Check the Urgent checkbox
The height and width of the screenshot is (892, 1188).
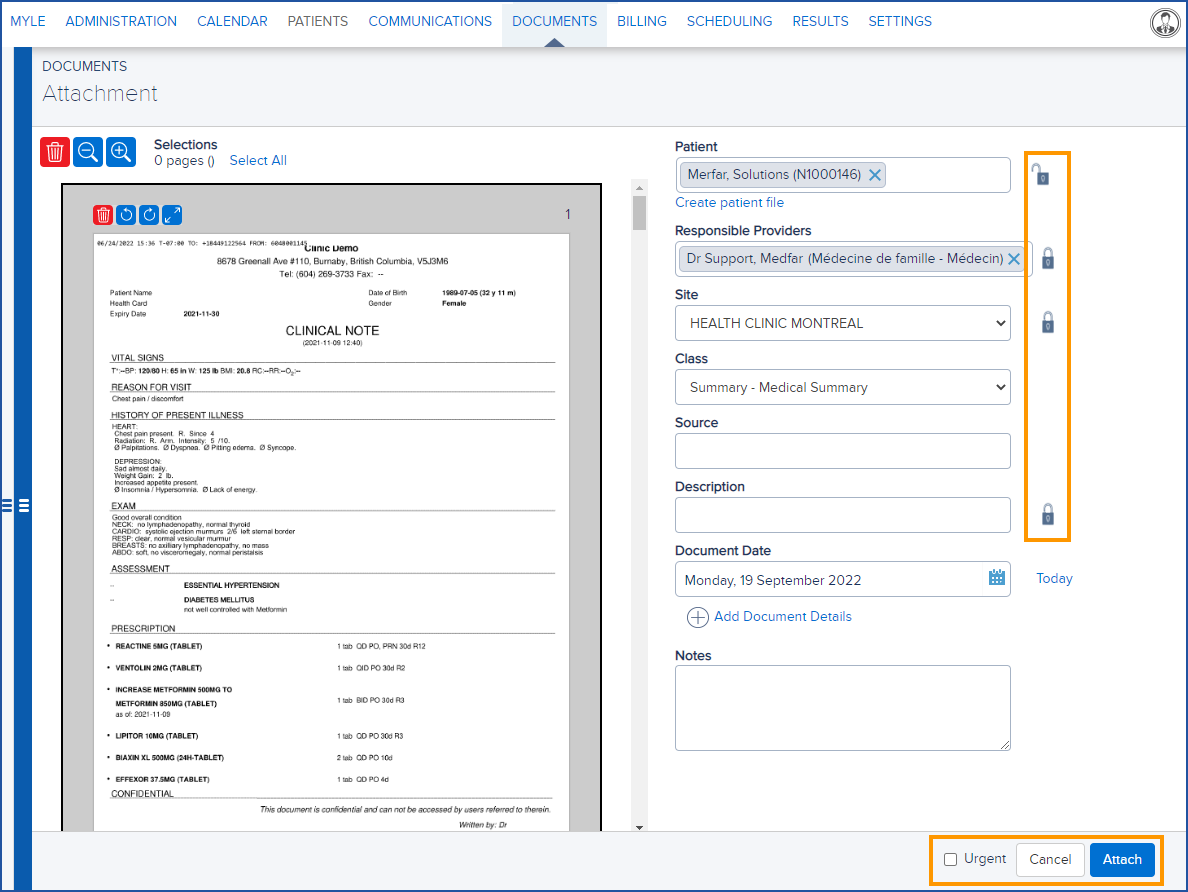pyautogui.click(x=949, y=859)
